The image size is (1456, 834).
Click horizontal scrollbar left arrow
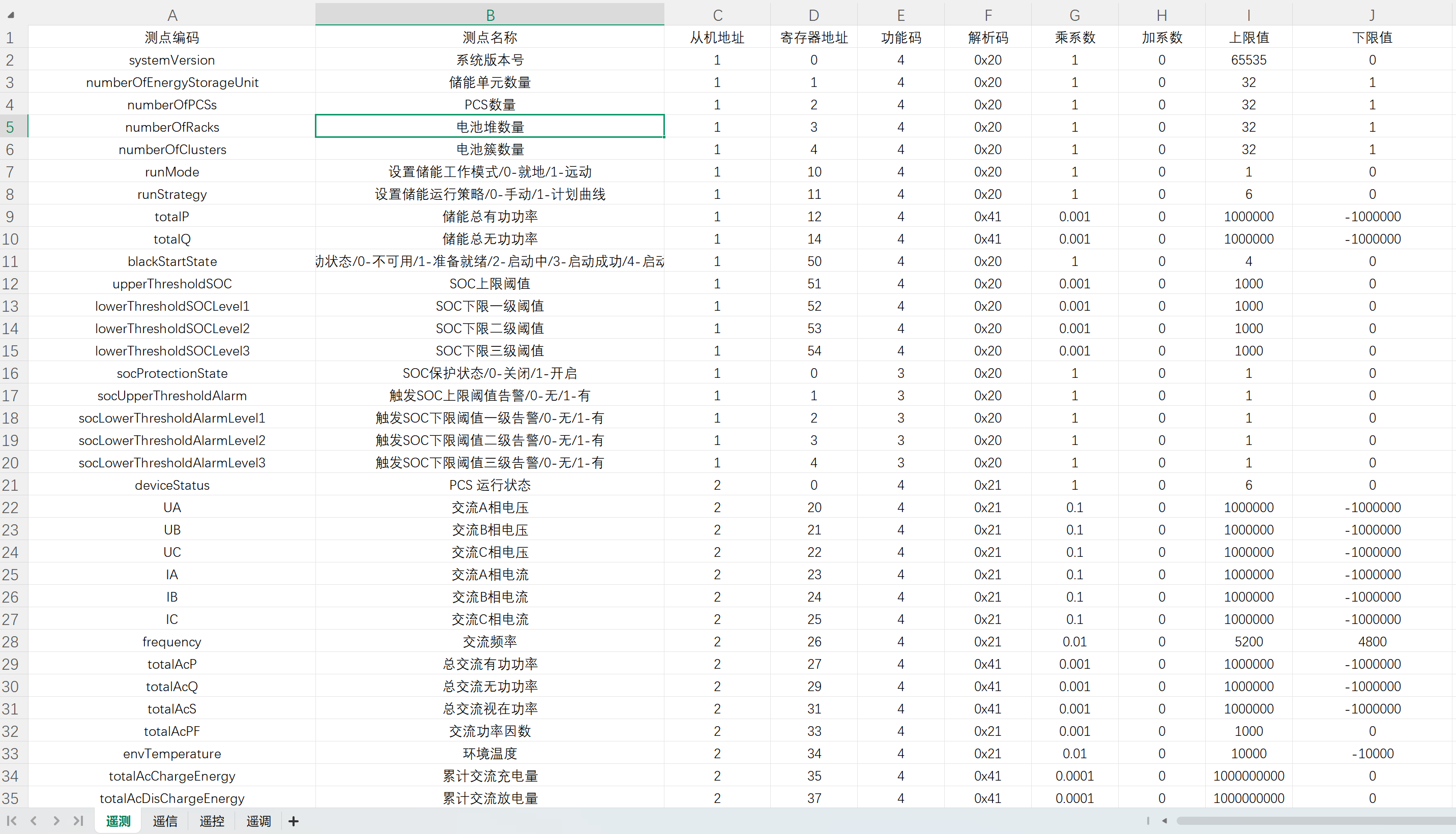tap(1164, 821)
